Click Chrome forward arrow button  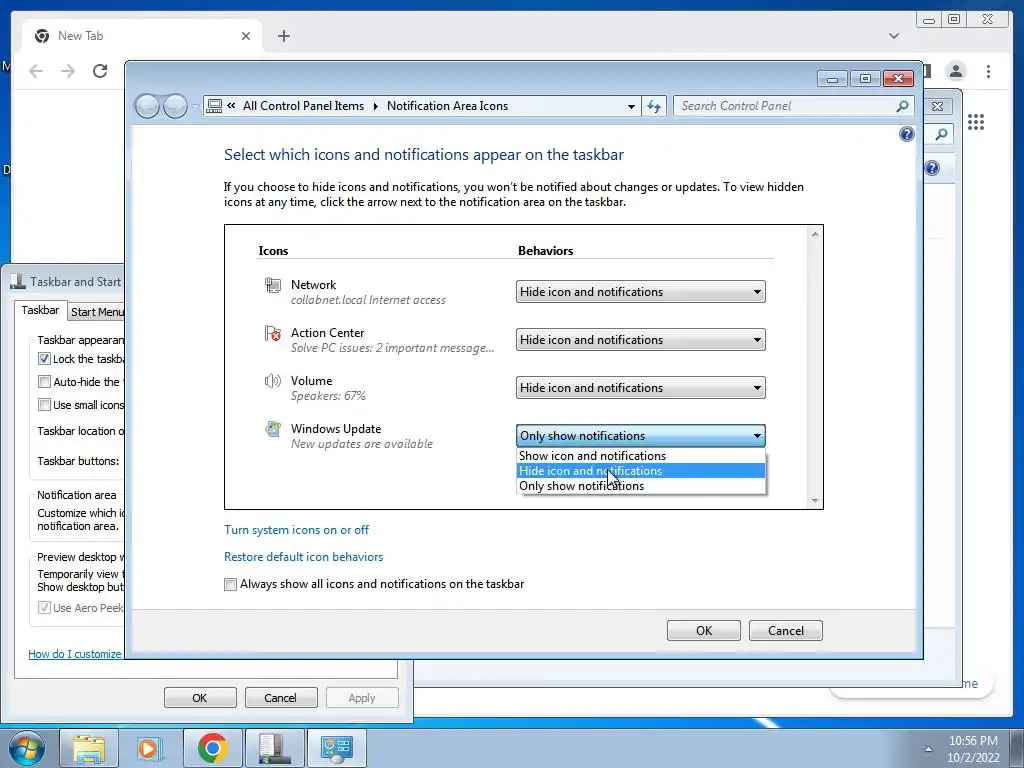point(68,71)
